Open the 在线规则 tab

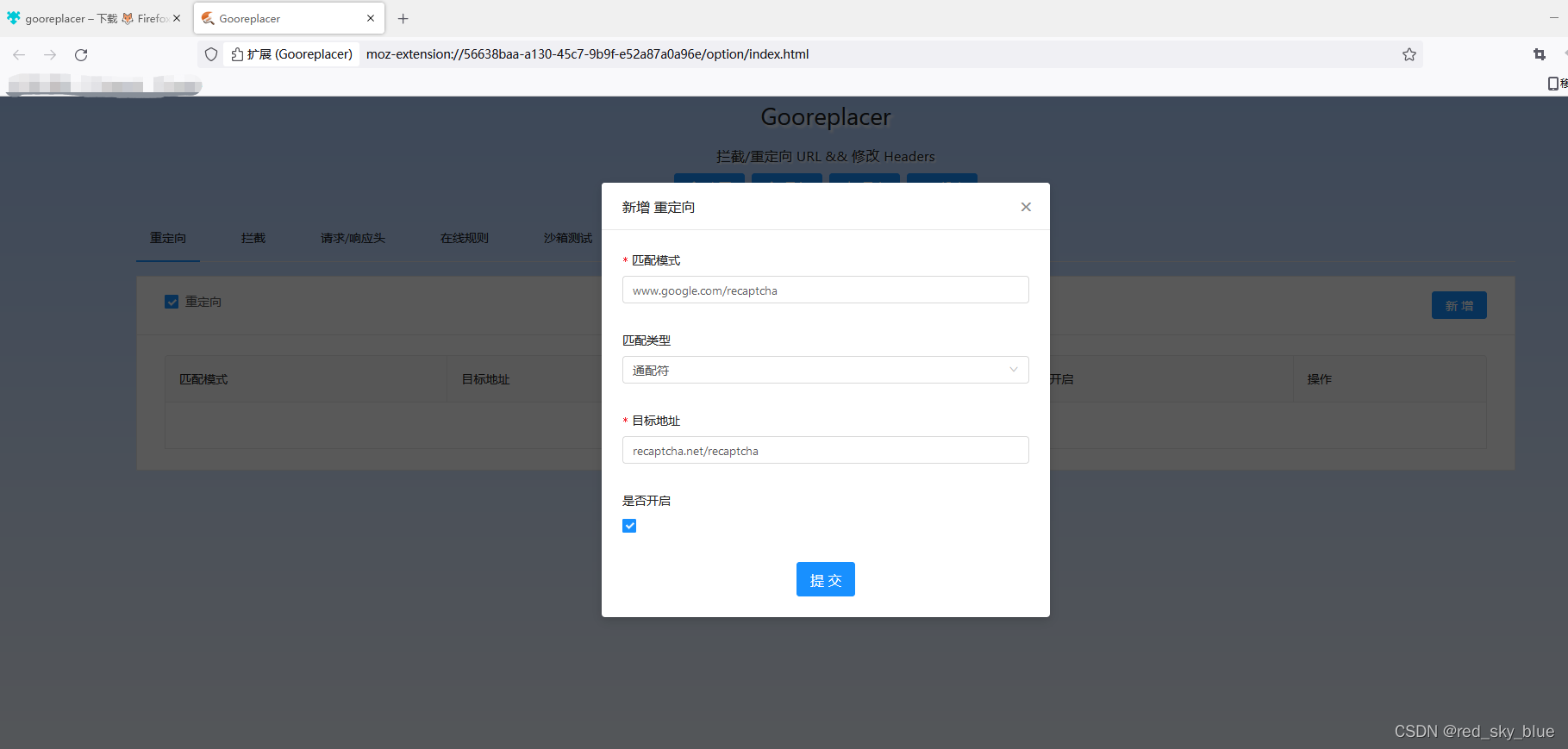coord(465,238)
